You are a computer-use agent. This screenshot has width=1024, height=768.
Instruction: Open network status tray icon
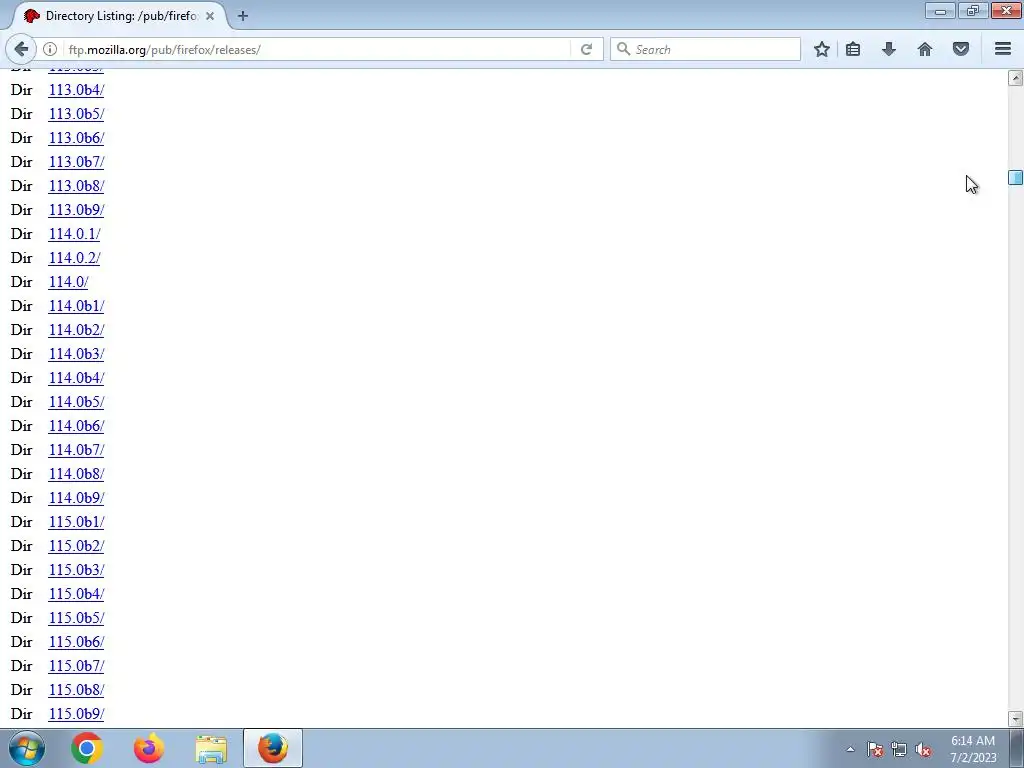(x=899, y=749)
